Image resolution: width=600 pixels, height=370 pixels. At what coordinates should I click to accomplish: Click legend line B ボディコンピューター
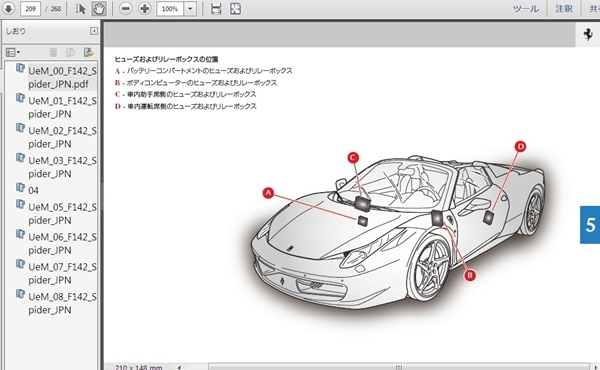tap(196, 83)
